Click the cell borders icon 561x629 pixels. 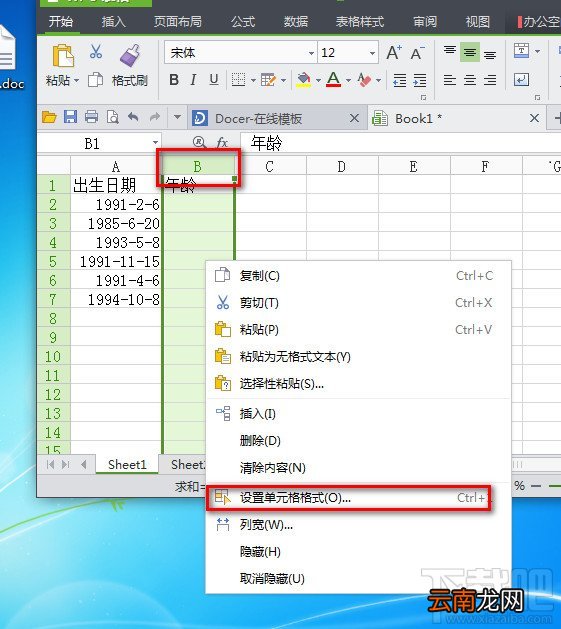click(239, 80)
